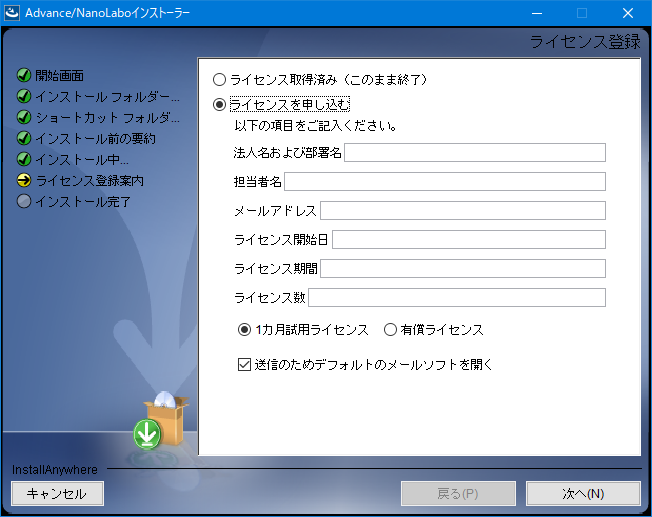
Task: Focus the ライセンス期間 input field
Action: [463, 269]
